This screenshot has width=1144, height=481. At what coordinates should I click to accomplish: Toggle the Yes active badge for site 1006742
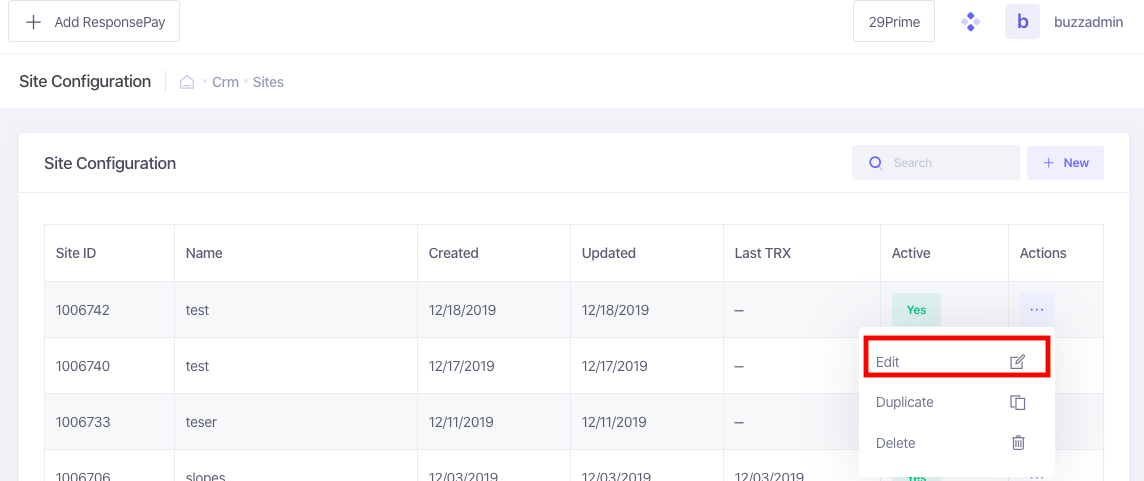click(x=916, y=309)
